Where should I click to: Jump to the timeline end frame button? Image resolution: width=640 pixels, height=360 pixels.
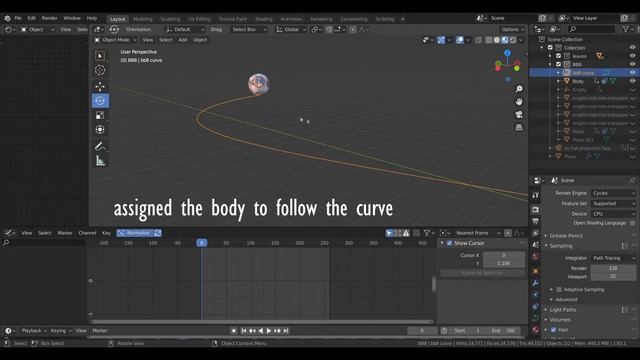pyautogui.click(x=286, y=331)
